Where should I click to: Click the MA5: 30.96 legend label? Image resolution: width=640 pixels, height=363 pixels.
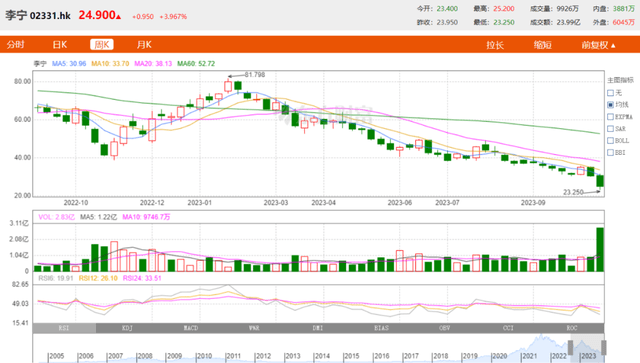[69, 64]
